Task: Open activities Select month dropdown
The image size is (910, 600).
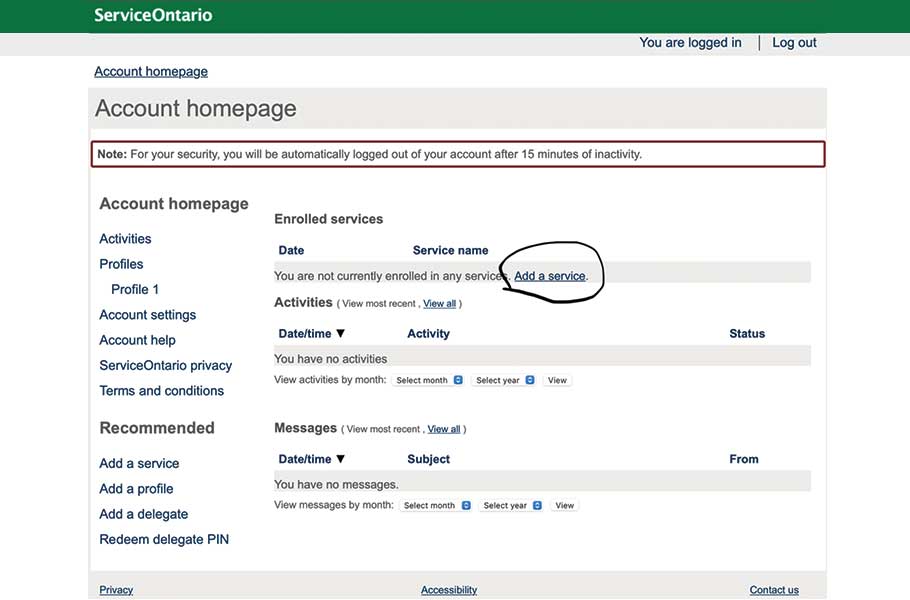Action: point(428,380)
